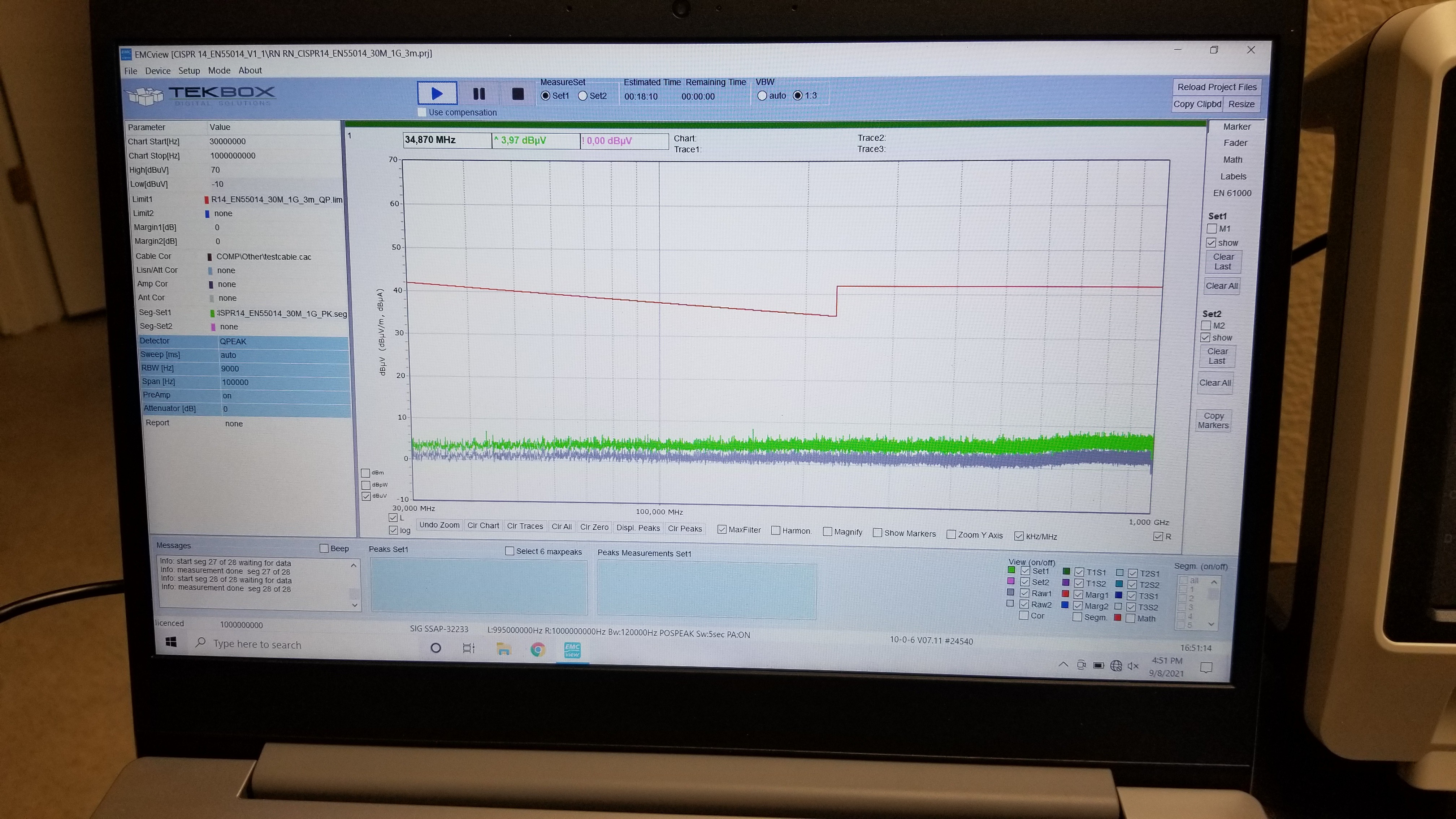
Task: Select the Set1 measure set radio
Action: tap(545, 96)
